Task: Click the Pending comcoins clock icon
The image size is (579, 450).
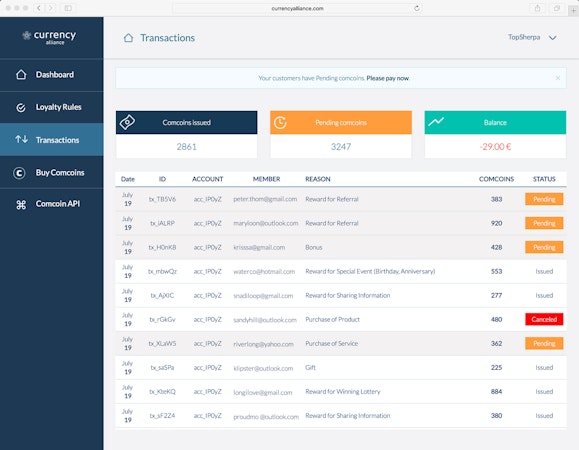Action: click(280, 123)
